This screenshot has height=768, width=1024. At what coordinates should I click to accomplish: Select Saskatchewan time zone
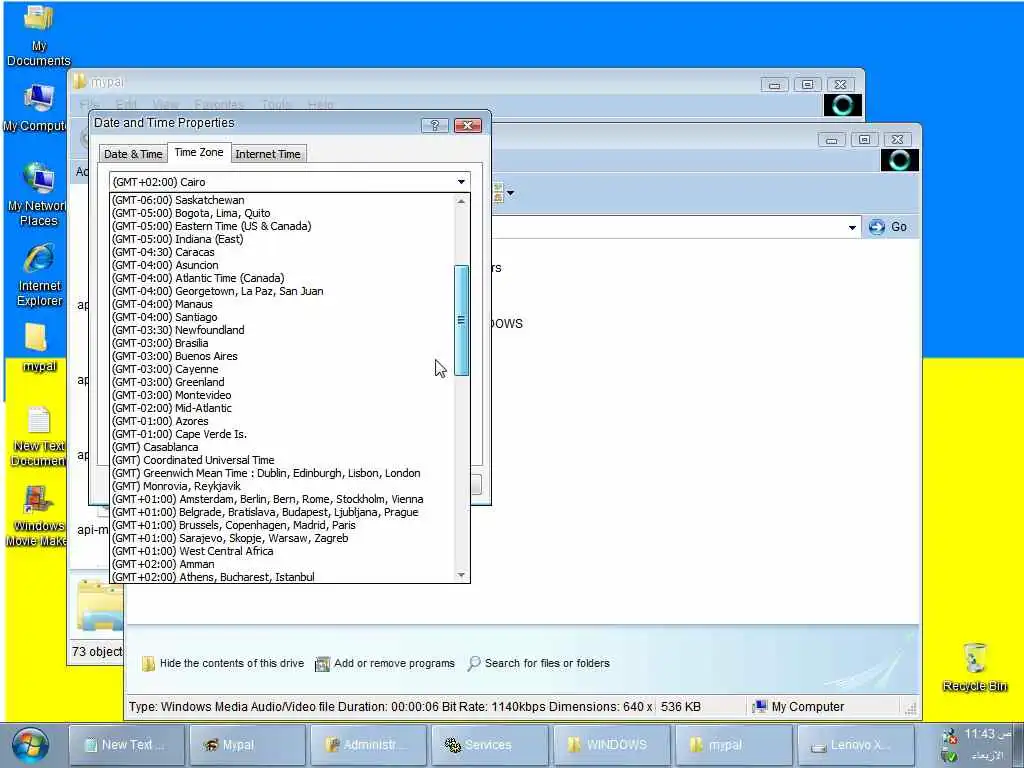click(x=282, y=200)
